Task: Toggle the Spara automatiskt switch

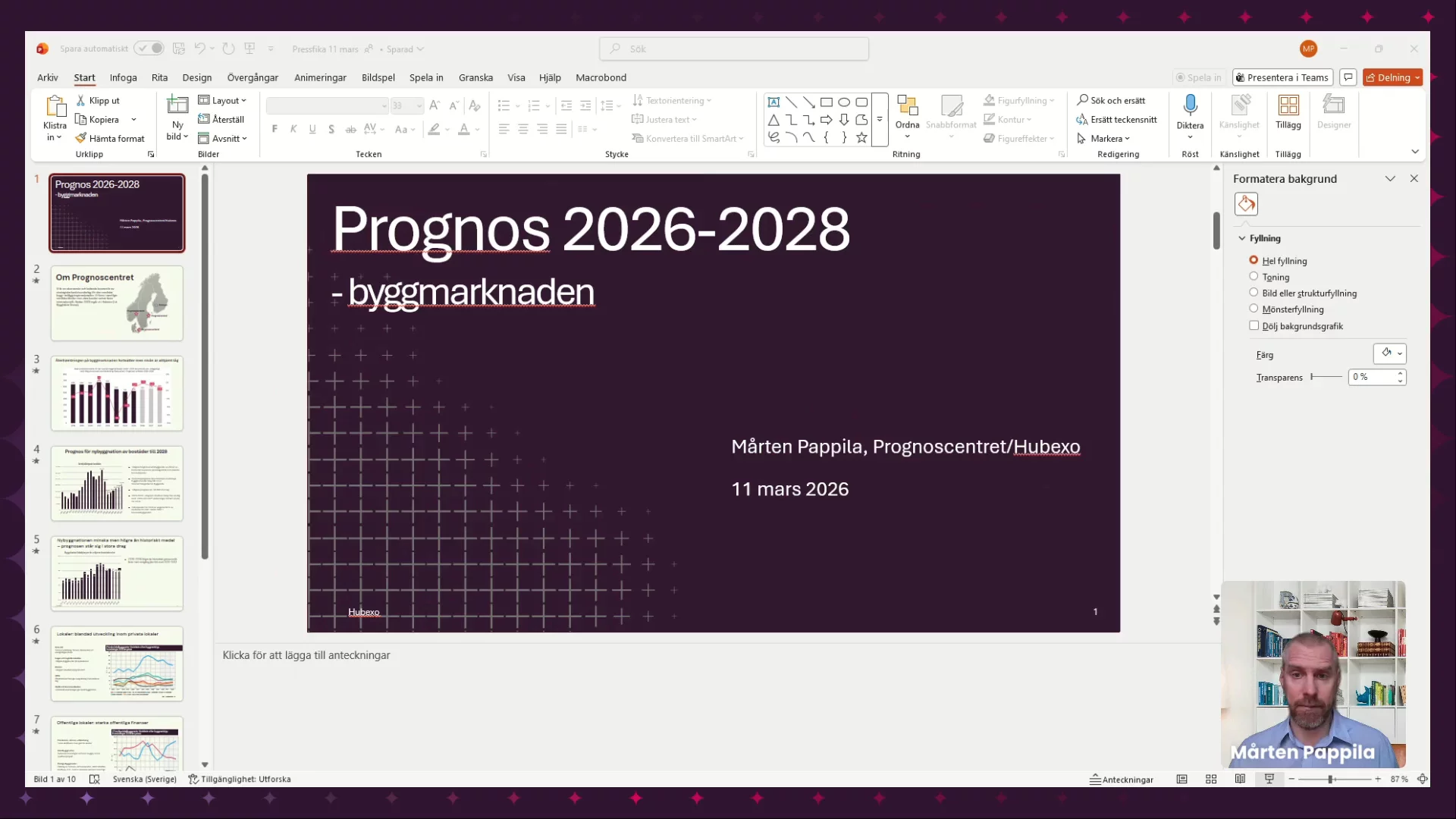Action: pos(149,49)
